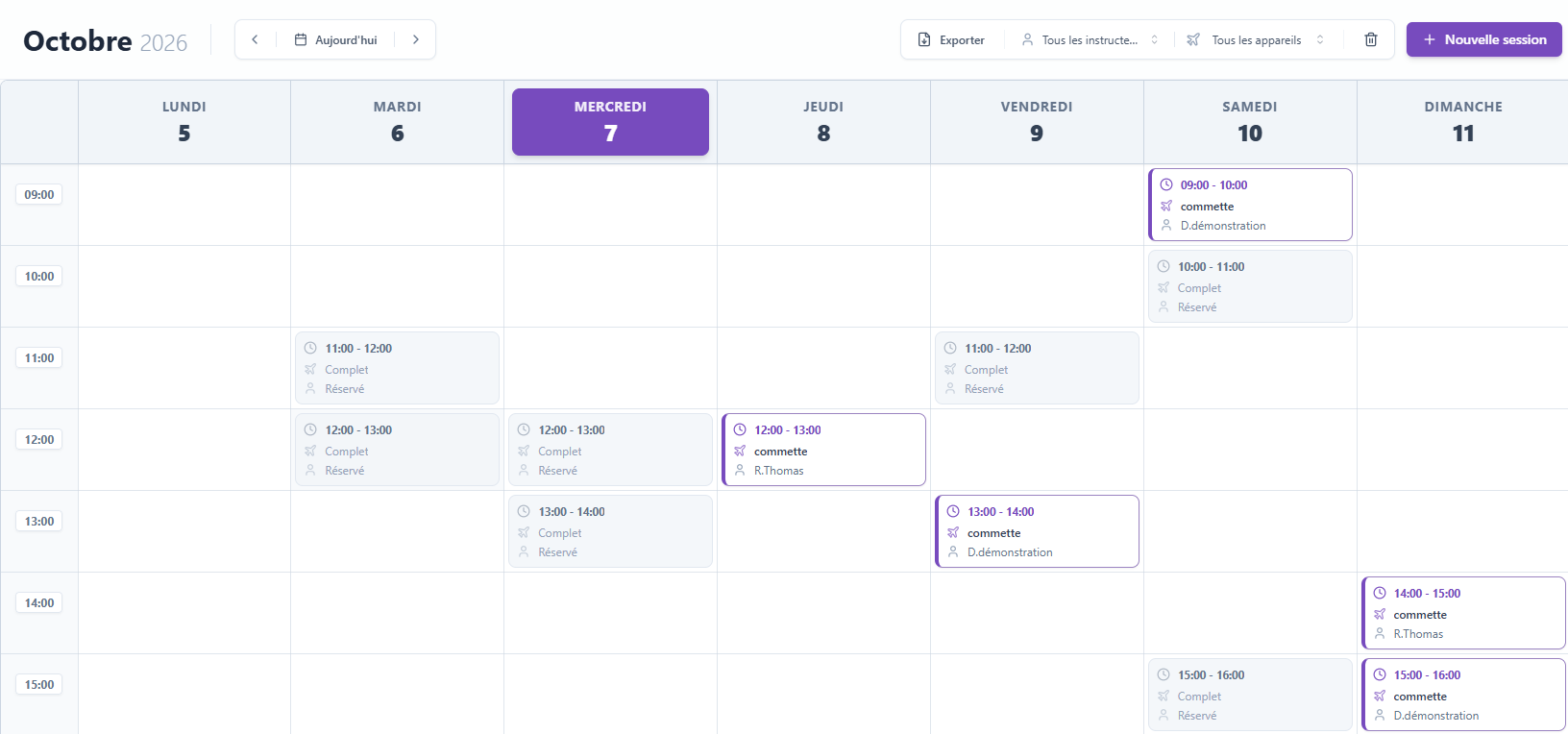
Task: Click the plane icon on Sunday 14:00 session
Action: [1380, 614]
